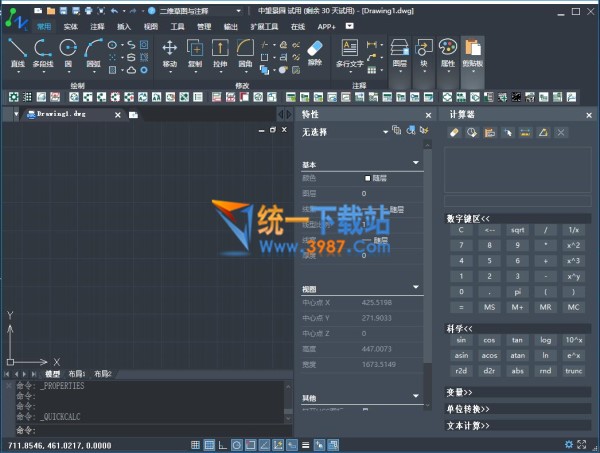Click the calculator C clear button
This screenshot has width=600, height=453.
[x=461, y=230]
